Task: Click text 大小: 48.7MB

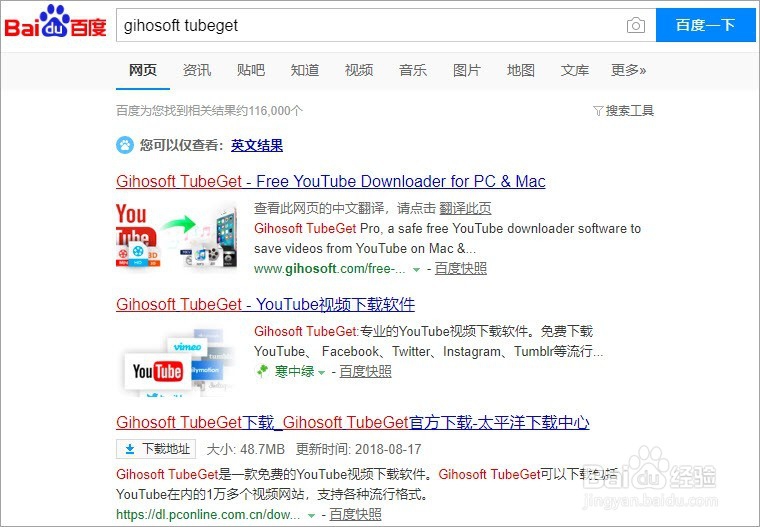Action: click(x=246, y=449)
